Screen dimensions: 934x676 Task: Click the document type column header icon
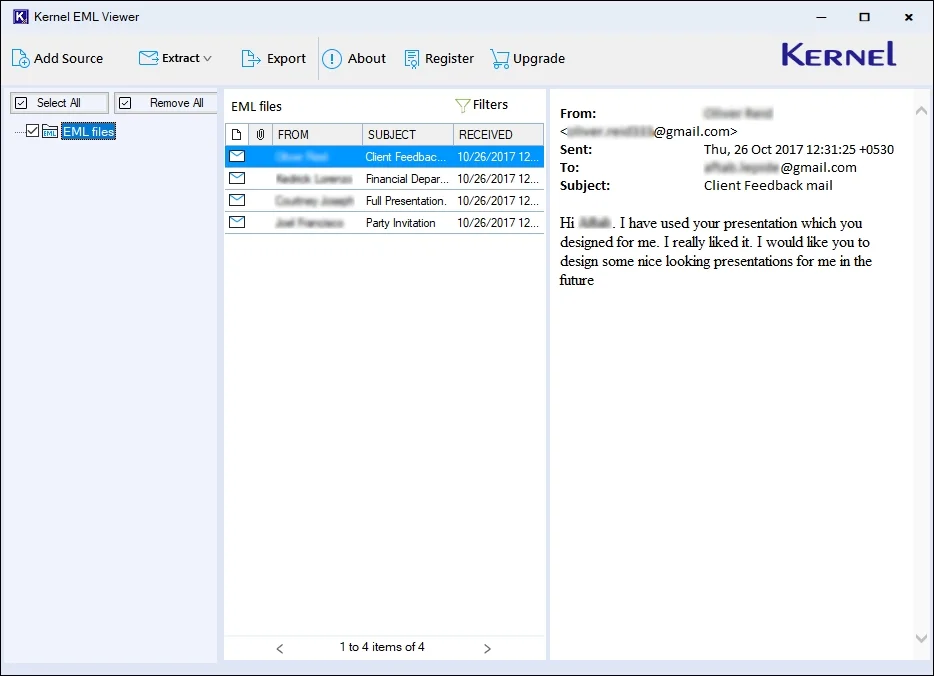click(236, 133)
